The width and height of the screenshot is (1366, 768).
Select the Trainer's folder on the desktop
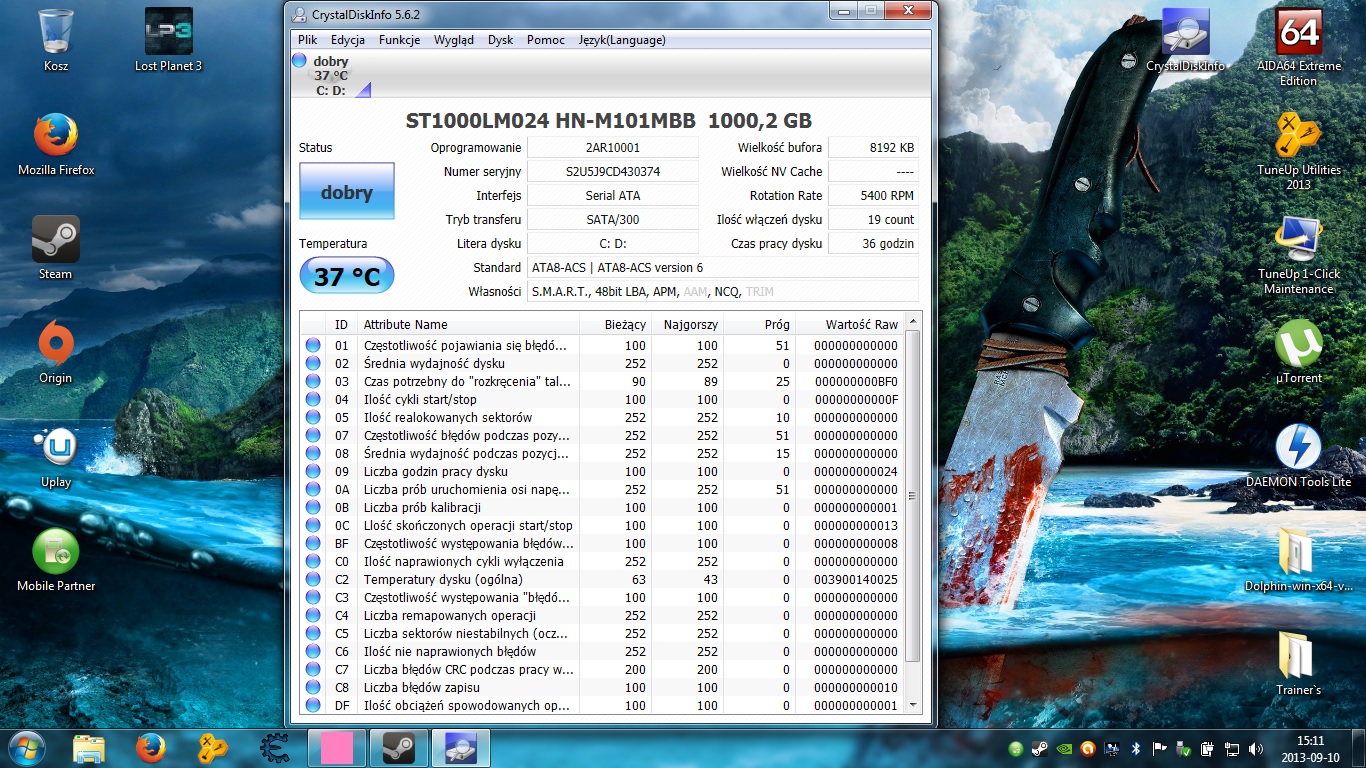[x=1299, y=664]
